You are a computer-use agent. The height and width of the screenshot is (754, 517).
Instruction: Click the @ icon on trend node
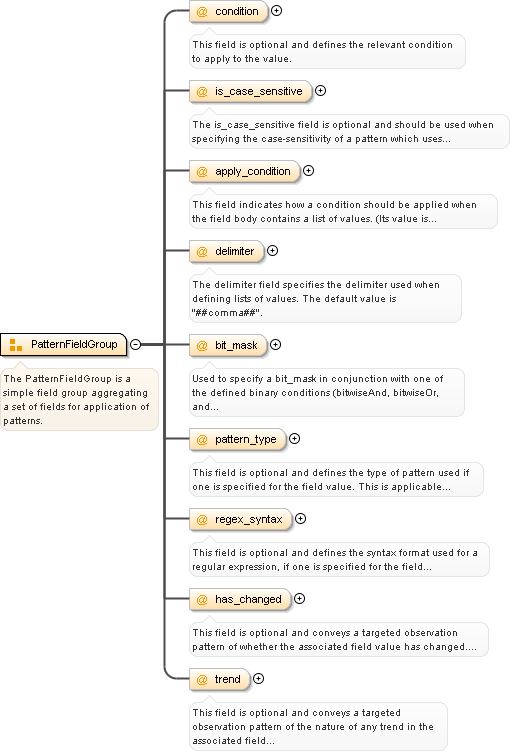(202, 679)
